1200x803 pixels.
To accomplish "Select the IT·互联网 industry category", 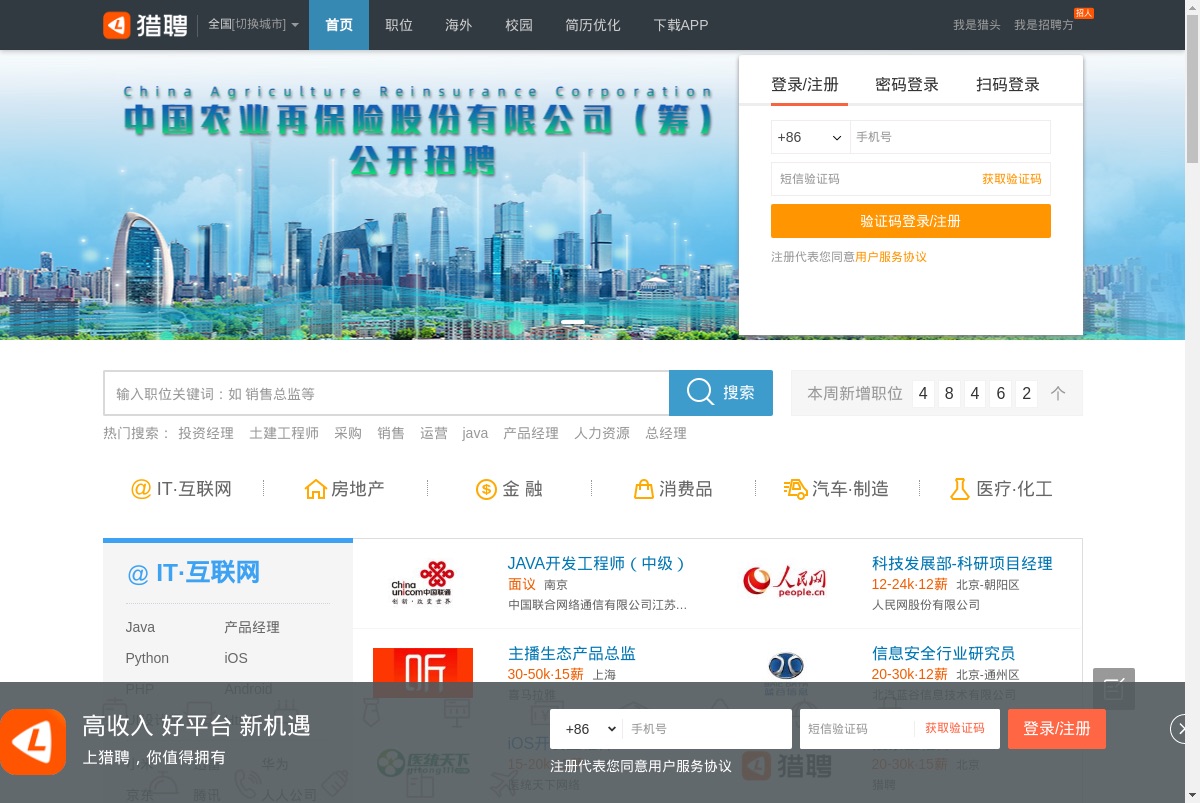I will coord(182,489).
